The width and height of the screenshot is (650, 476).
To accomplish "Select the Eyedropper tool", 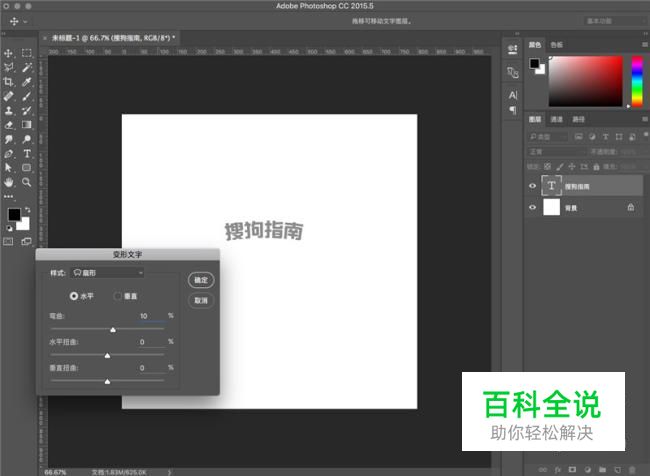I will 27,82.
